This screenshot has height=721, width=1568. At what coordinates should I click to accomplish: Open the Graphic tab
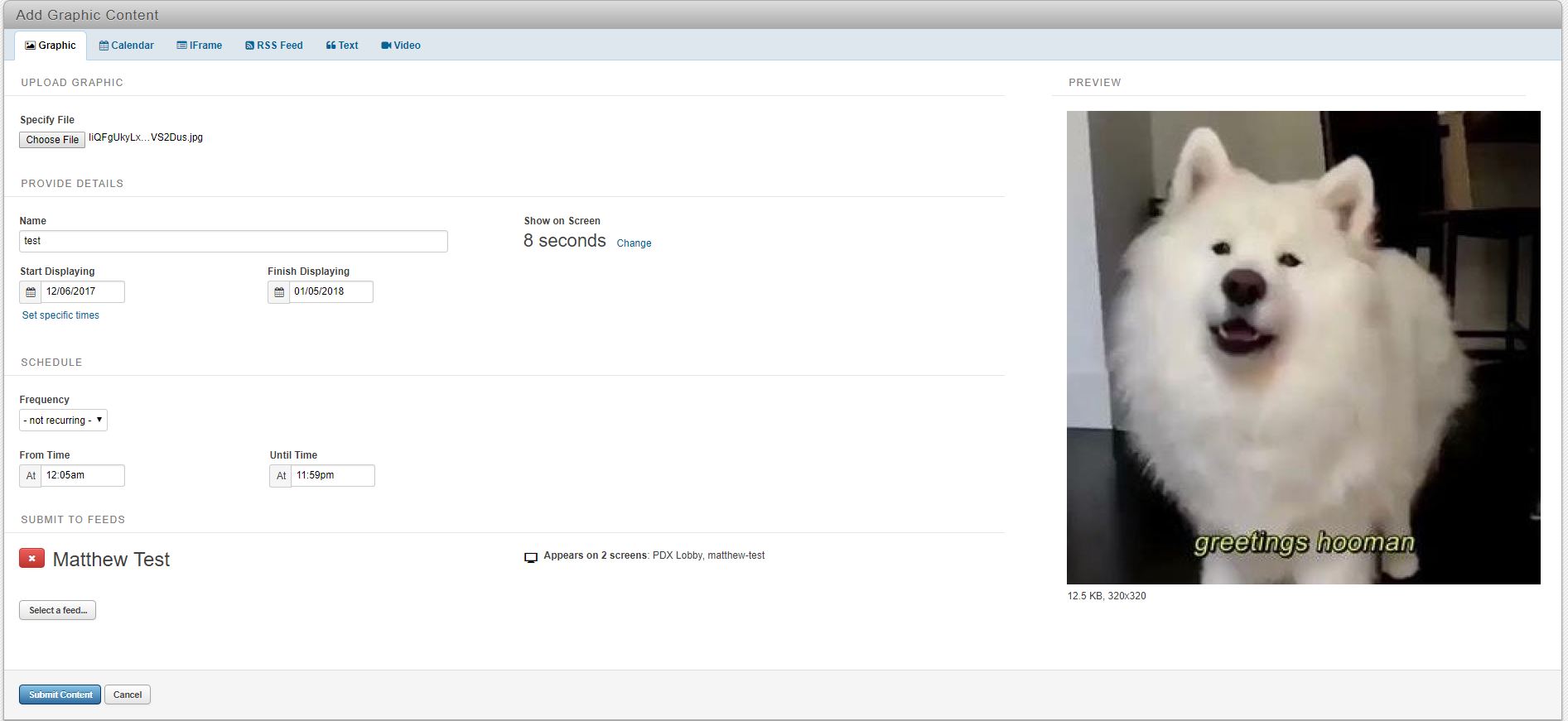coord(51,46)
